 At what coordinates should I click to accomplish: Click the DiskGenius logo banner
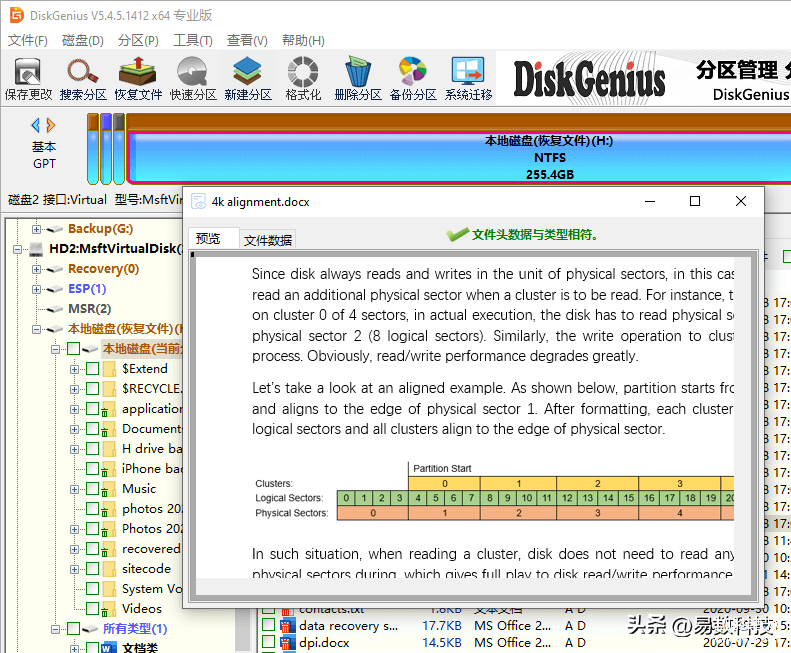pyautogui.click(x=589, y=79)
